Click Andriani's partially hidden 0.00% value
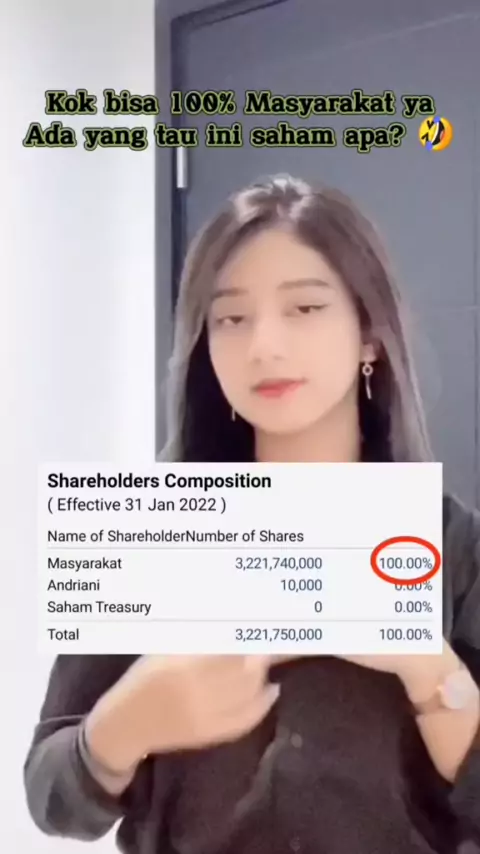 pyautogui.click(x=414, y=587)
